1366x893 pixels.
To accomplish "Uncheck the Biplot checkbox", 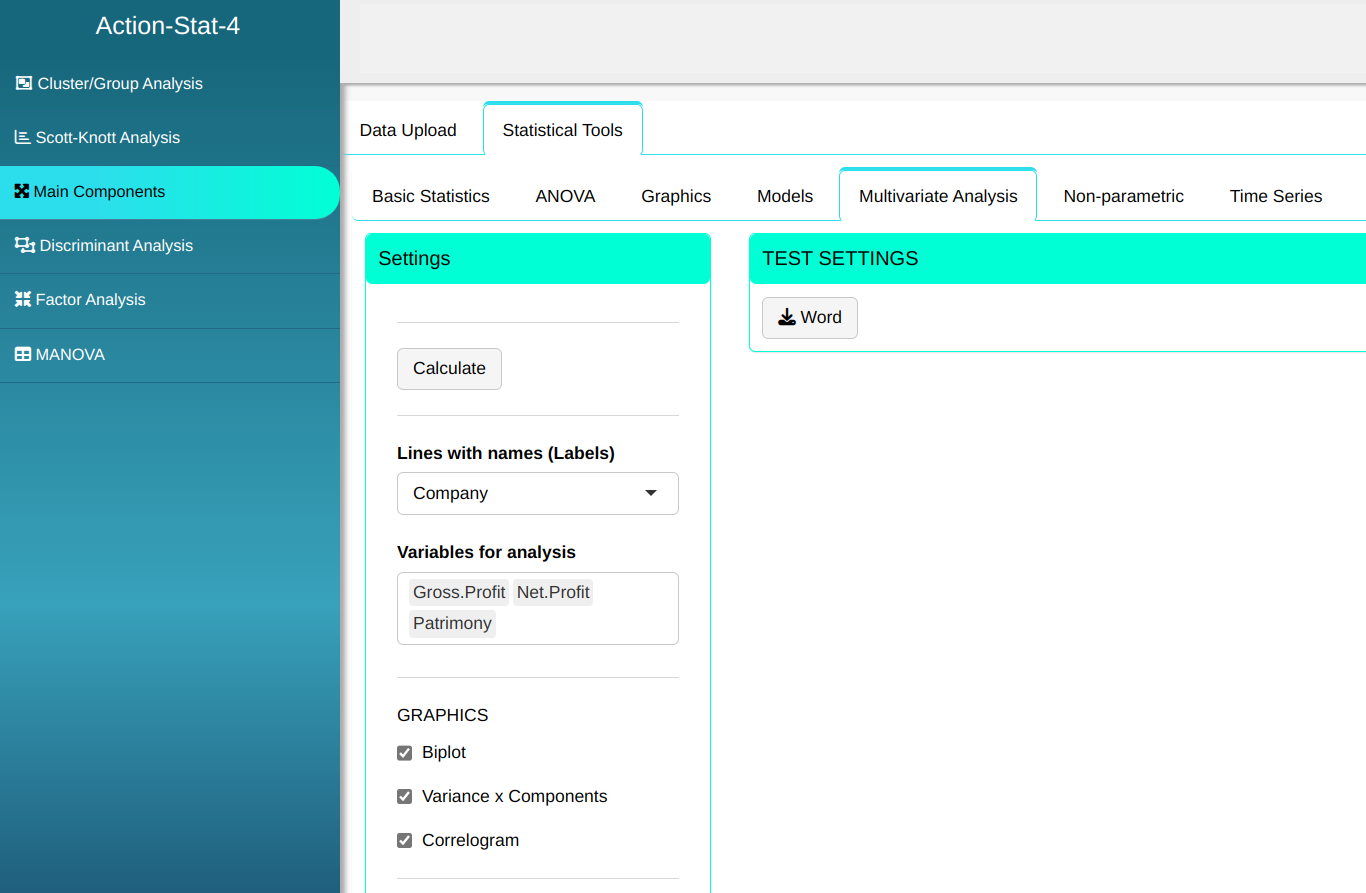I will [405, 753].
